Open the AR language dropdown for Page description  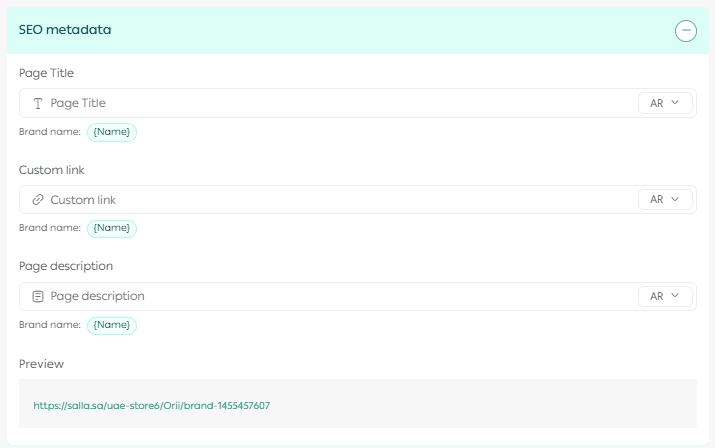665,296
